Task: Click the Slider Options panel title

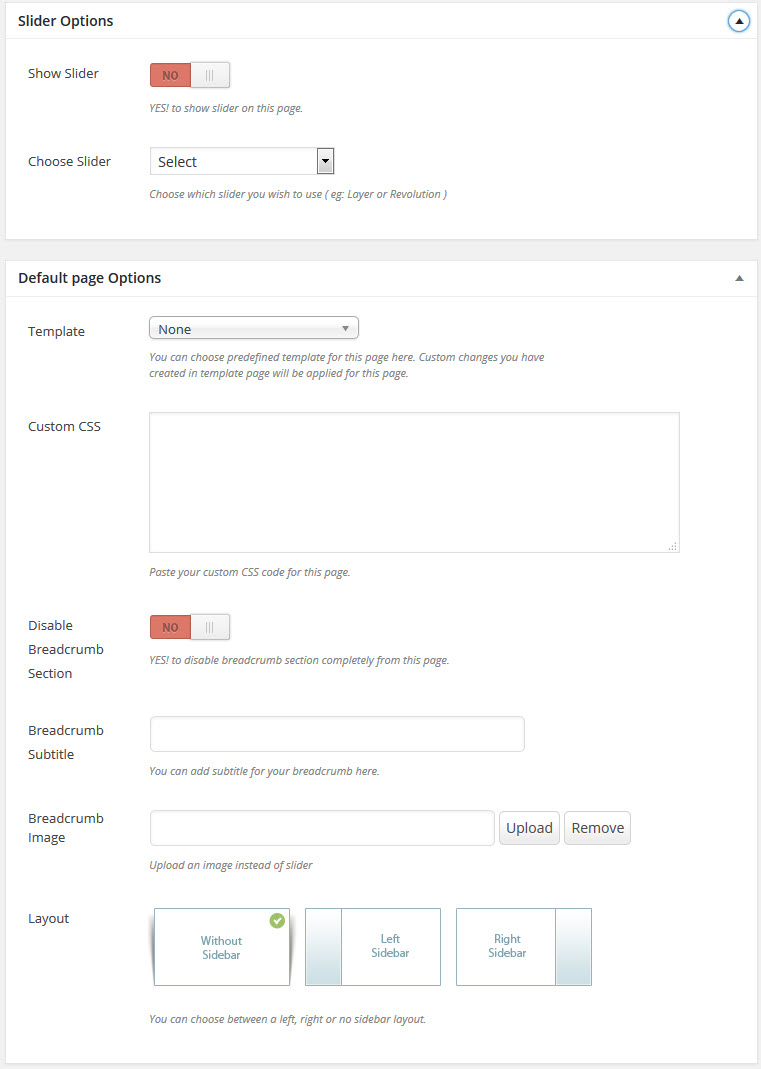Action: 65,21
